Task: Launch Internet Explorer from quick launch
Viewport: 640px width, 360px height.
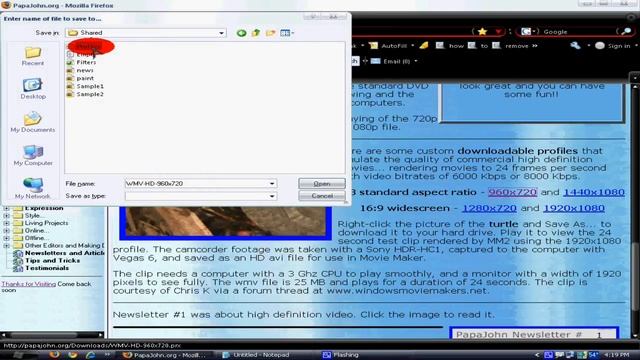Action: point(90,355)
